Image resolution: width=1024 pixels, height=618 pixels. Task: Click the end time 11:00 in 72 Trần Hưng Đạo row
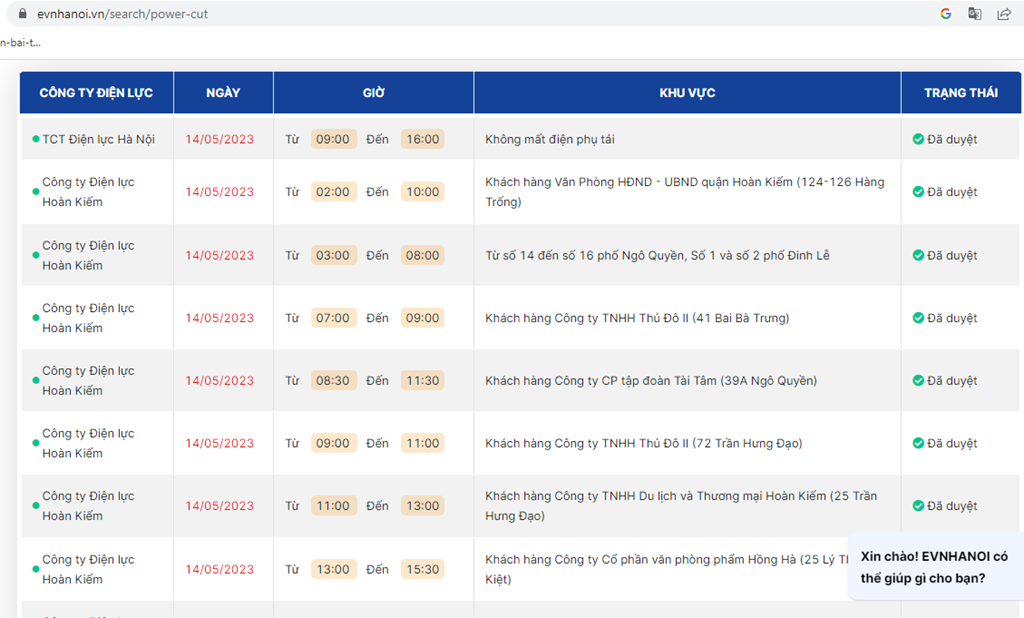click(x=423, y=444)
